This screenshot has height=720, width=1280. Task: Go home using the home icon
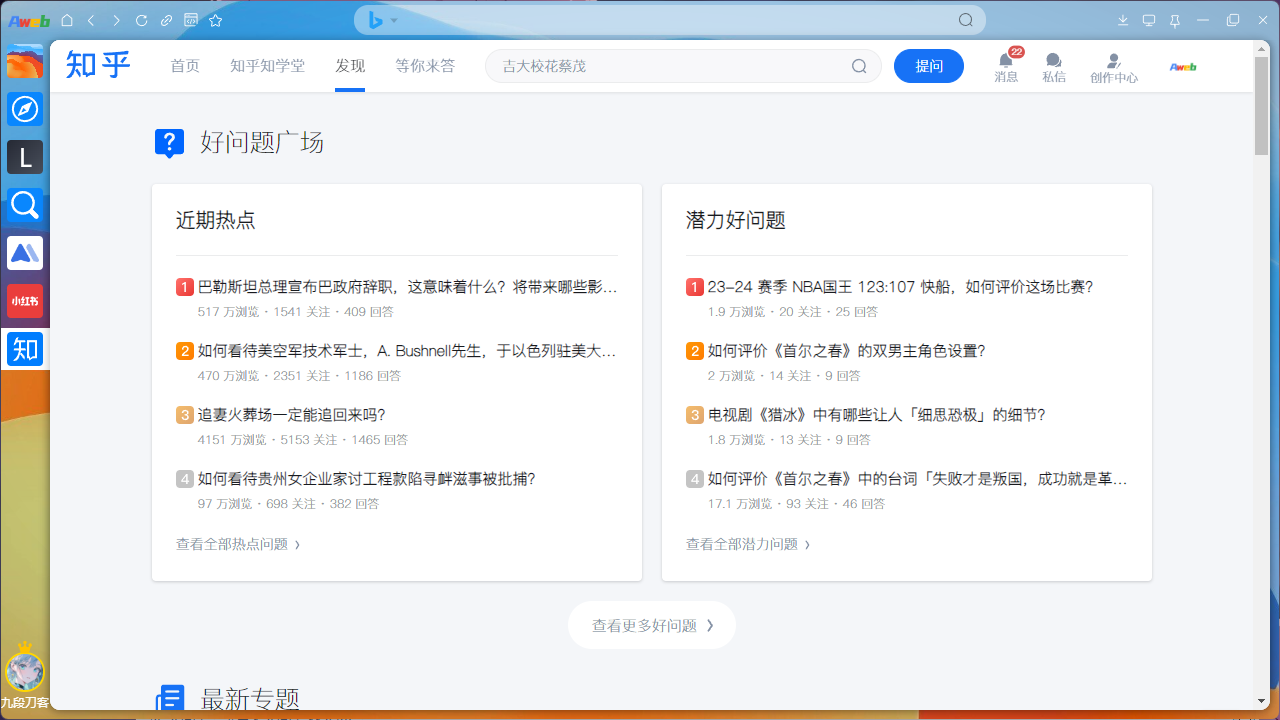(66, 19)
